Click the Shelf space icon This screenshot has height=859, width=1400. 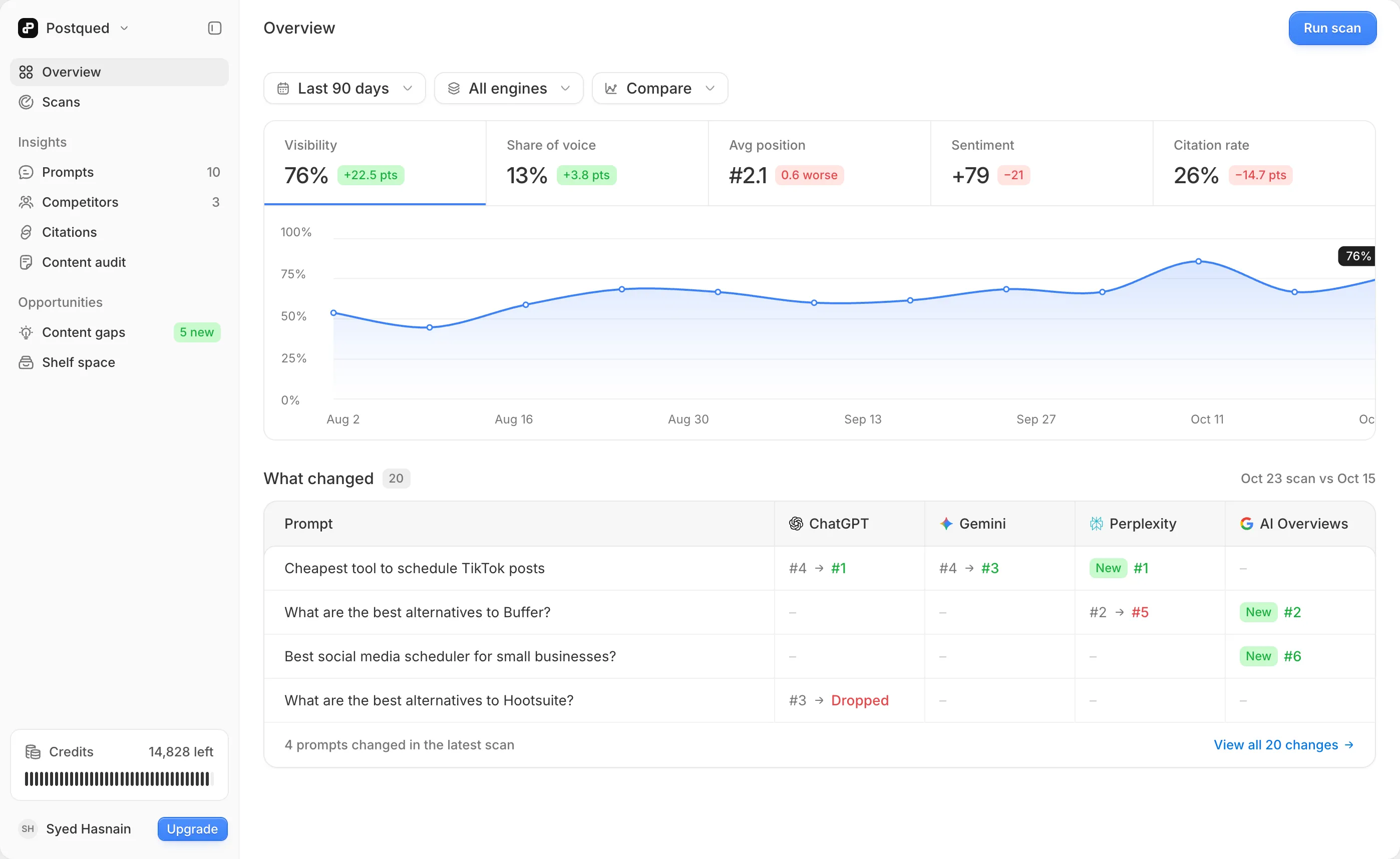(26, 362)
